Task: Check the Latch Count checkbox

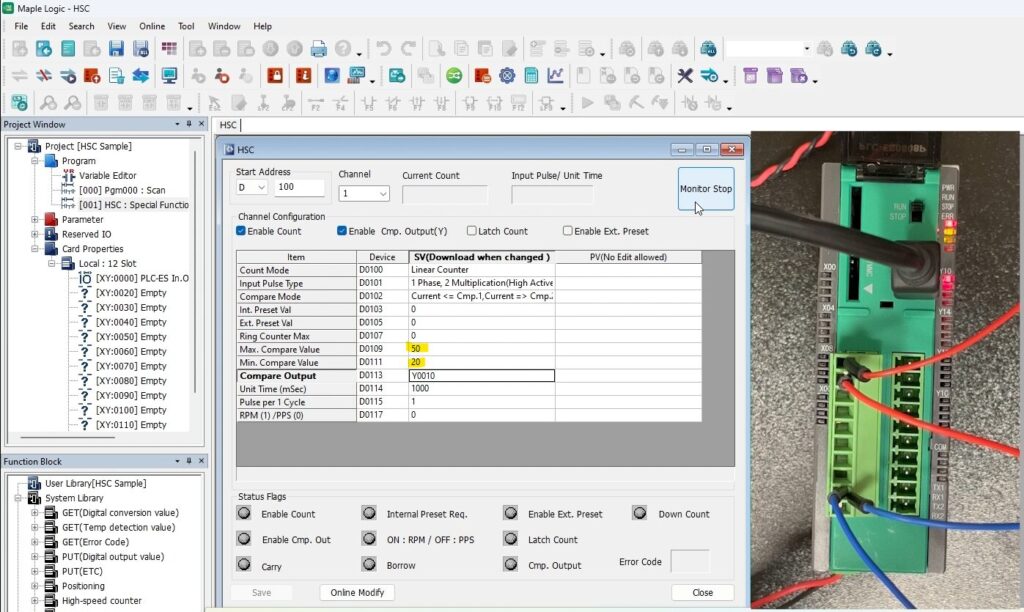Action: (x=472, y=231)
